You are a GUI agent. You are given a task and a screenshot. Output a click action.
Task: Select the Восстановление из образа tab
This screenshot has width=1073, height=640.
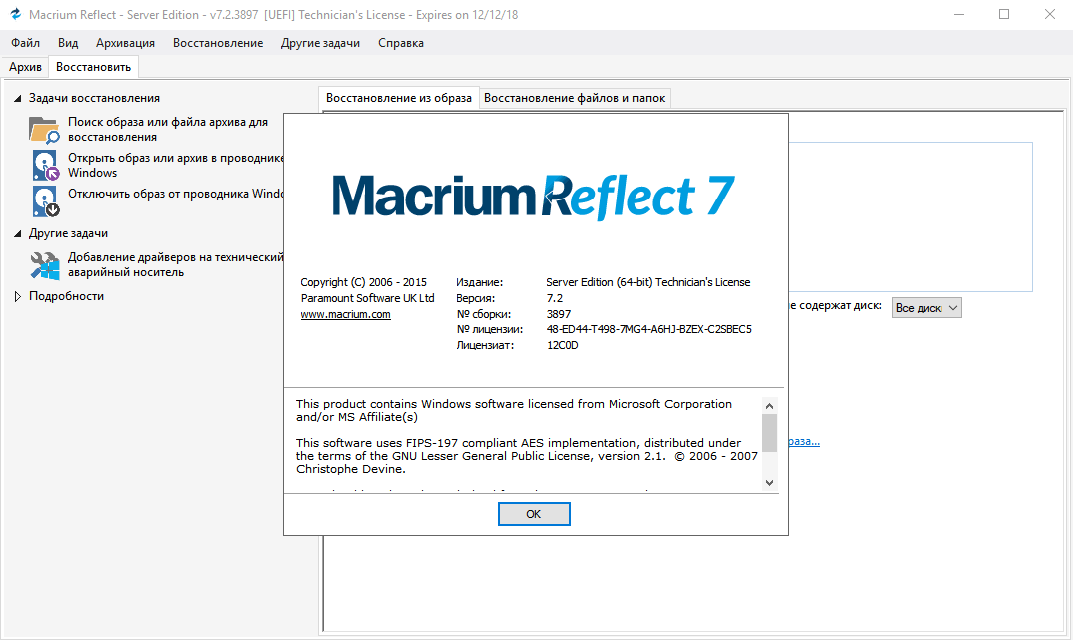pyautogui.click(x=399, y=98)
